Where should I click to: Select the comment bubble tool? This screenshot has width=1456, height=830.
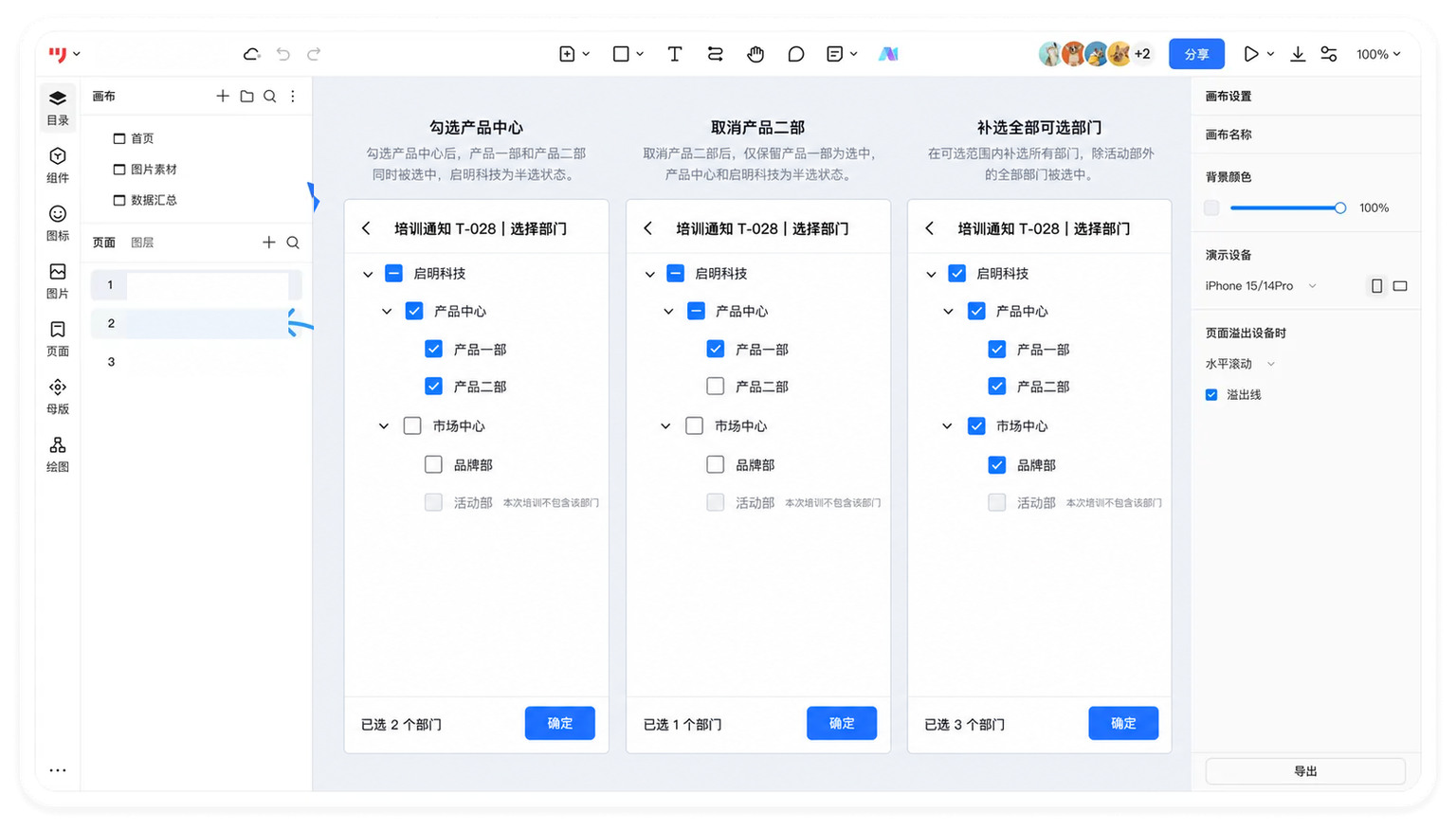tap(795, 54)
